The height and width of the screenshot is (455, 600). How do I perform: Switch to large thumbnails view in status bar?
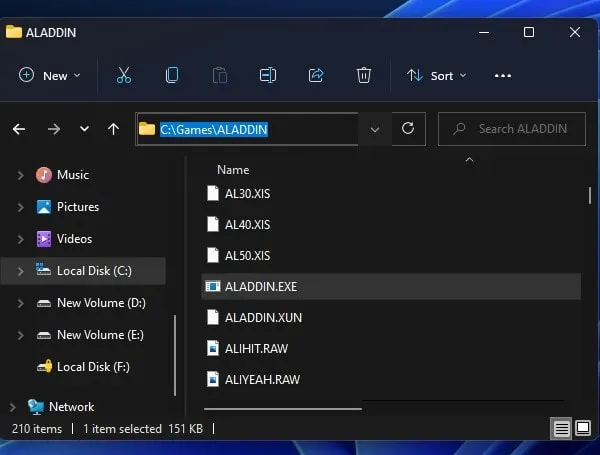[583, 427]
